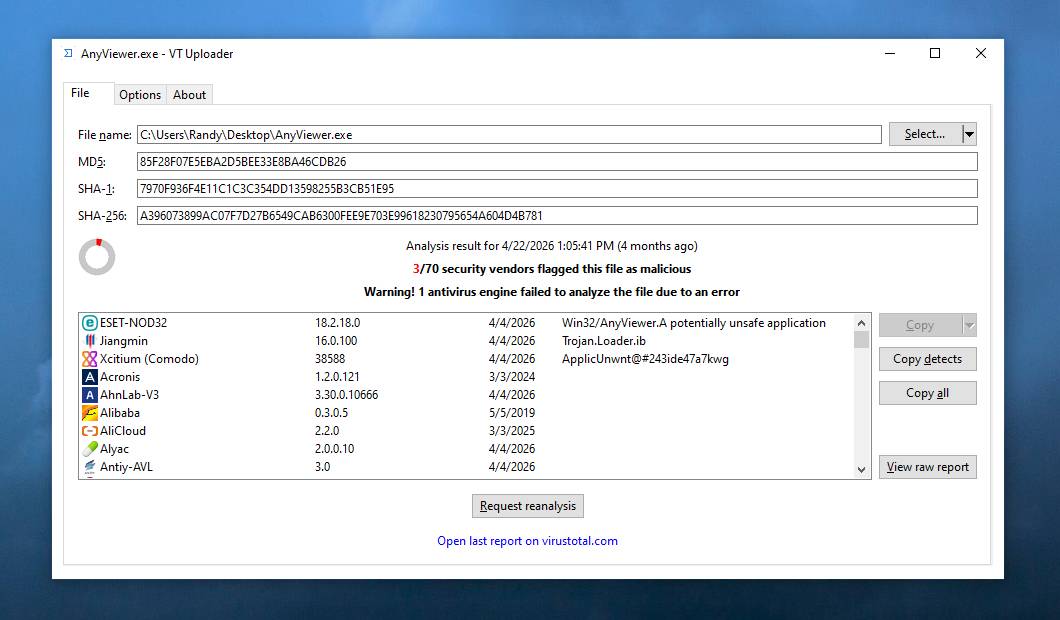Select the Jiangmin row name
1060x620 pixels.
click(124, 341)
